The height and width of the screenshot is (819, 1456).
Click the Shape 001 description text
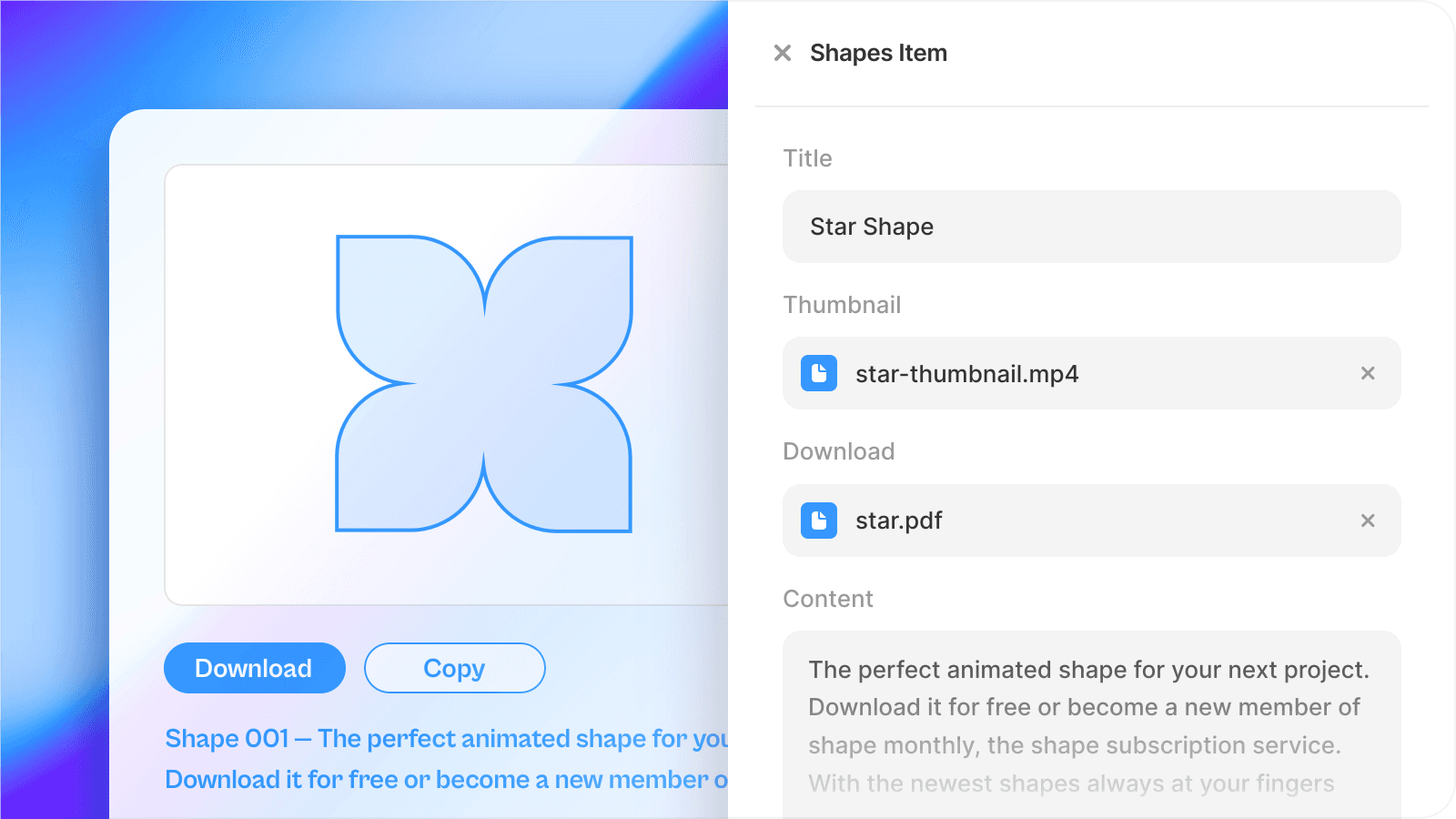pyautogui.click(x=446, y=738)
